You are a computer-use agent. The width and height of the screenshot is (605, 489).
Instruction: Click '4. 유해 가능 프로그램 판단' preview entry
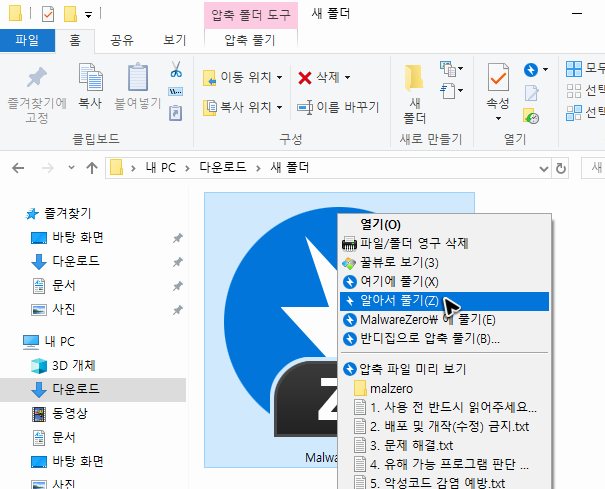click(444, 464)
